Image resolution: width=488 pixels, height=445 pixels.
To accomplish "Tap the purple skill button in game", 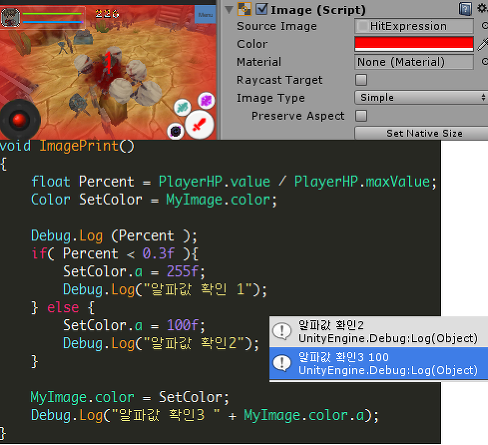I will click(206, 100).
